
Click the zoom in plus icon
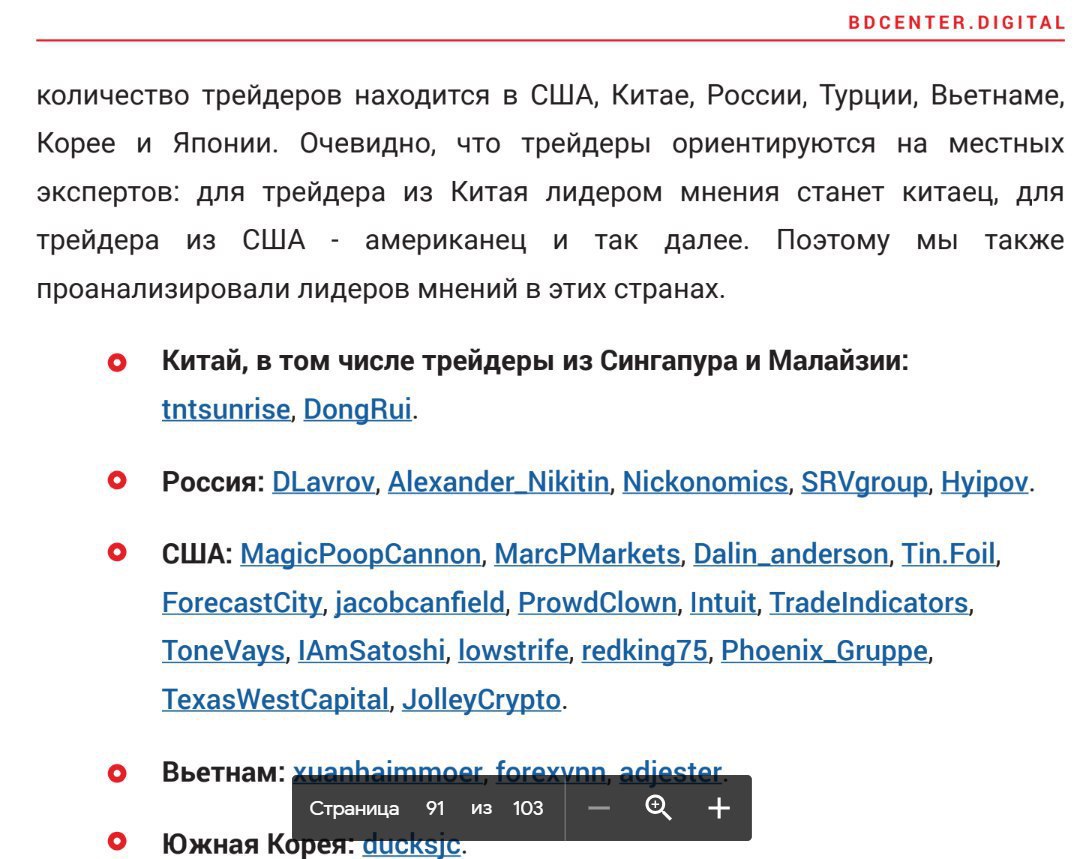(719, 808)
